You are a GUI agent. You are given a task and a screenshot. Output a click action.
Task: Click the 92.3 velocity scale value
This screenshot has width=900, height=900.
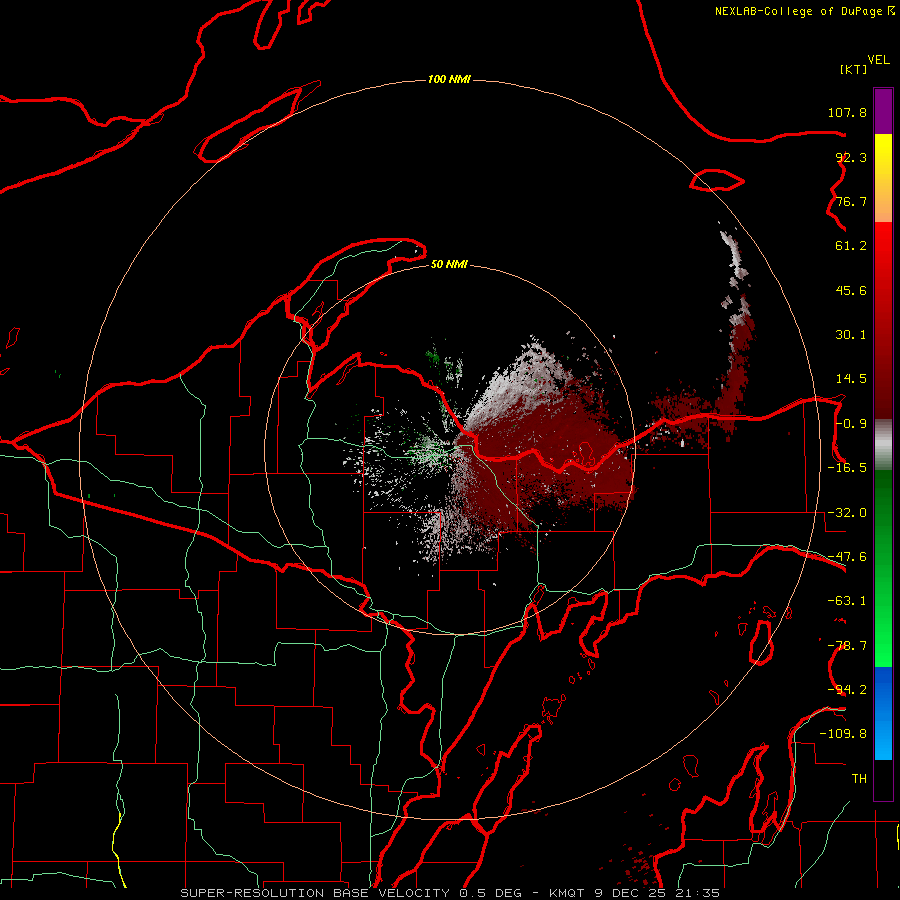tap(851, 157)
